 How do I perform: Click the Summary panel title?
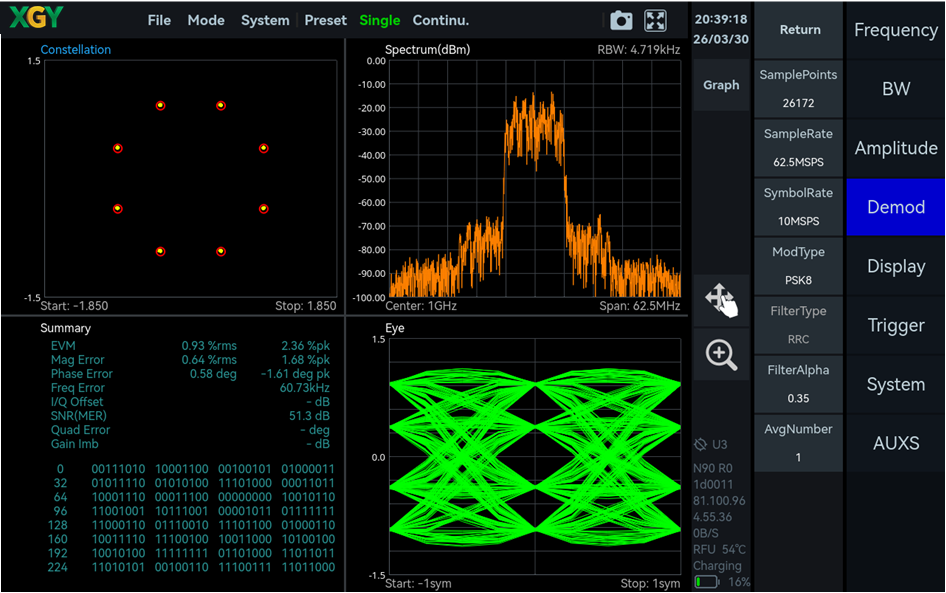click(65, 328)
